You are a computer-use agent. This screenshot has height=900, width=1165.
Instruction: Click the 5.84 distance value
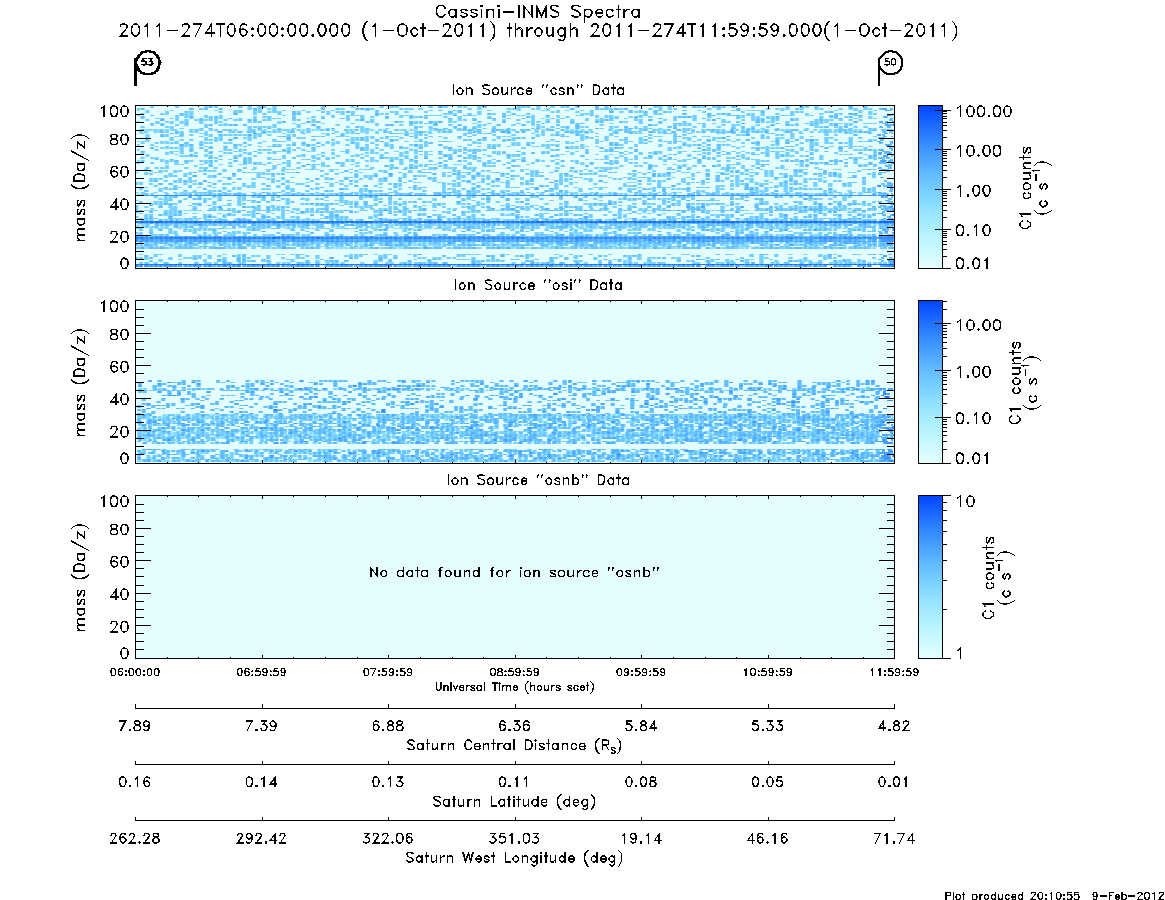640,726
